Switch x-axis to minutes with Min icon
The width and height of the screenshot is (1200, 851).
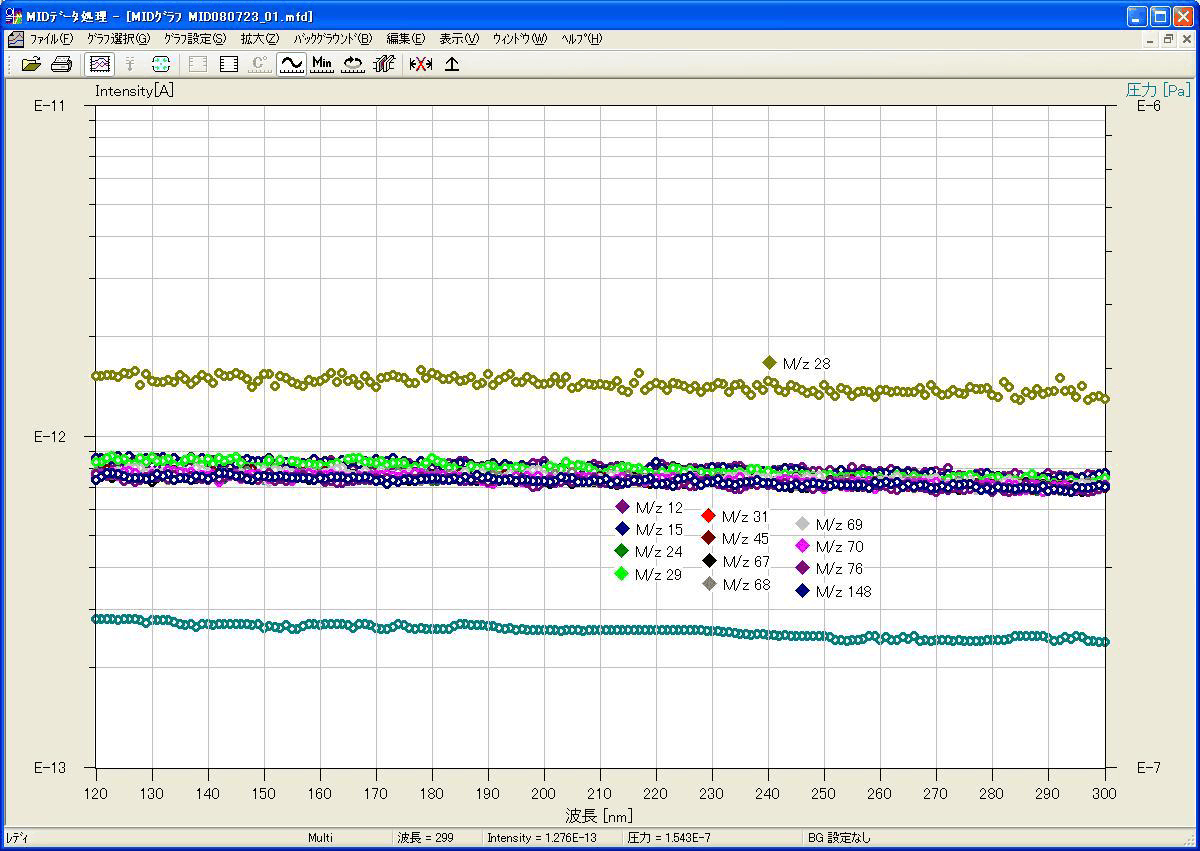click(x=322, y=64)
